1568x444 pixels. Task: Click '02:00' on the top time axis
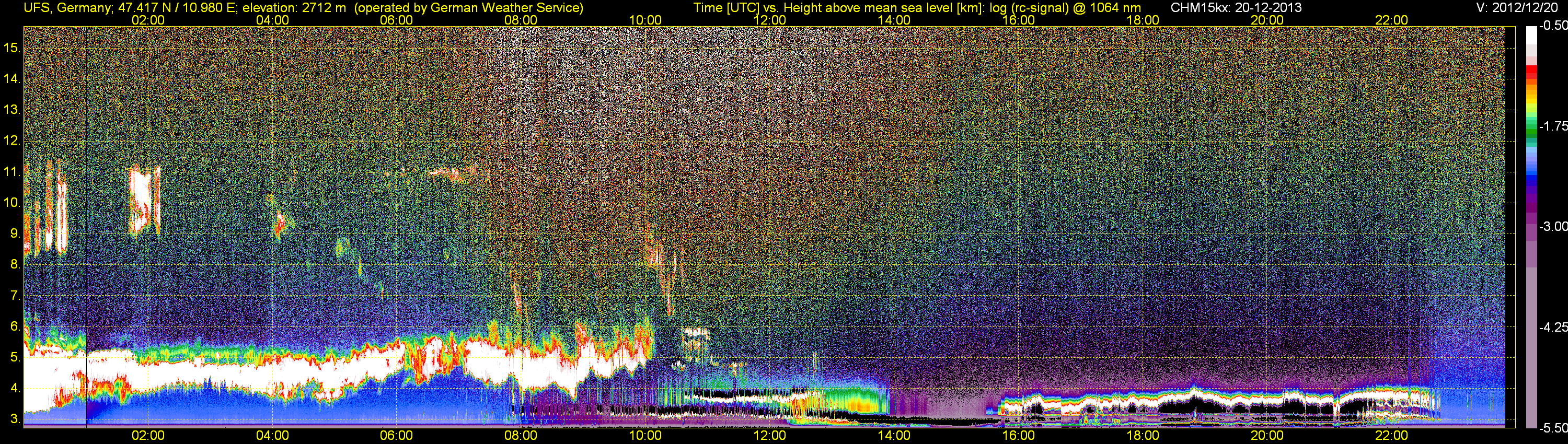coord(148,20)
